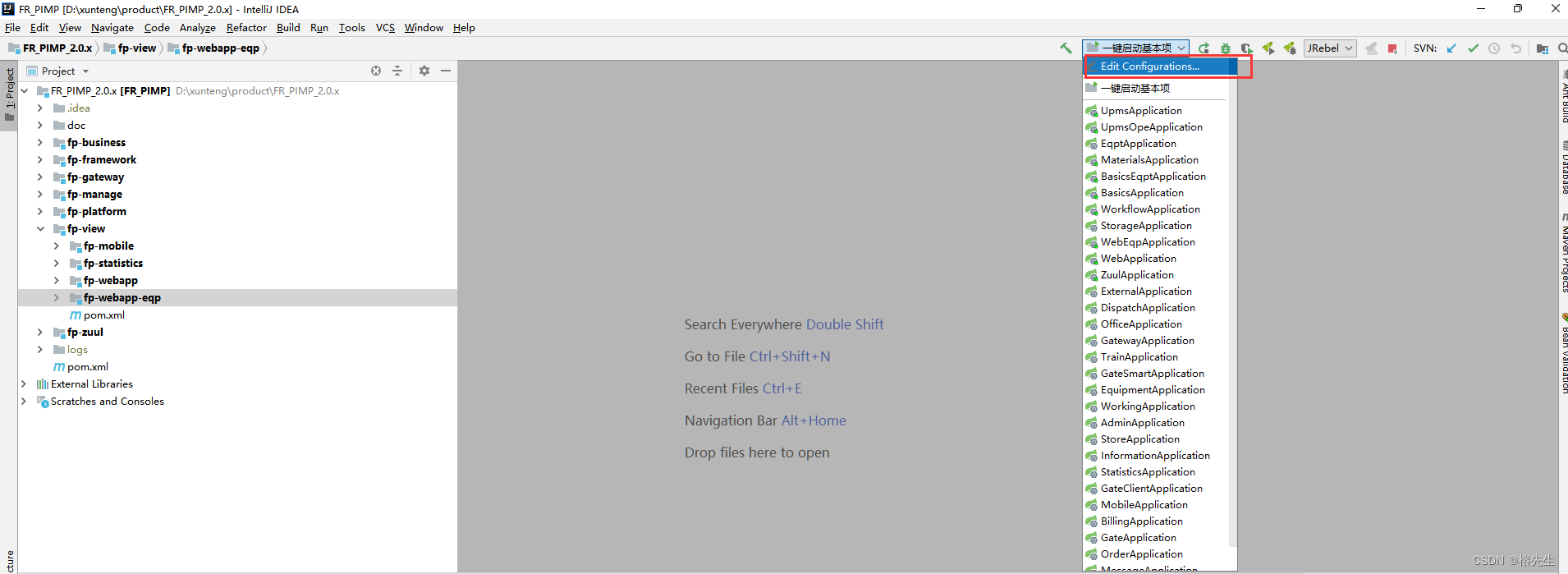Open the Project panel settings gear
Screen dimensions: 1568x574
(424, 71)
